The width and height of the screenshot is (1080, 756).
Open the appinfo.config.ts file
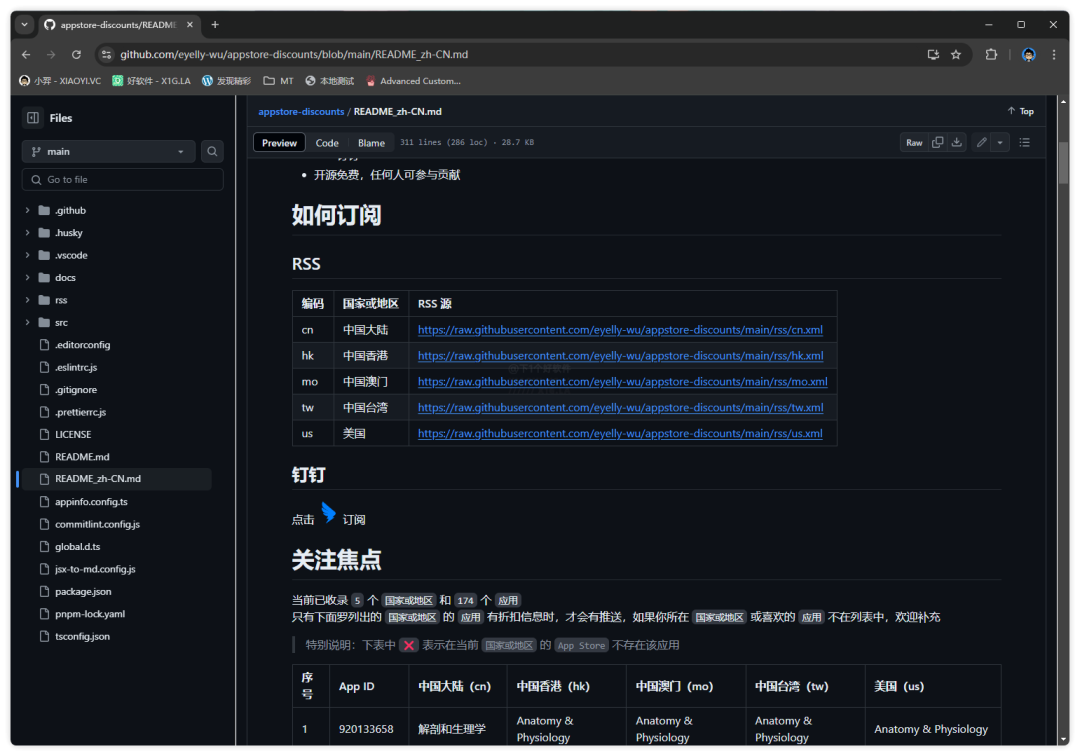91,502
